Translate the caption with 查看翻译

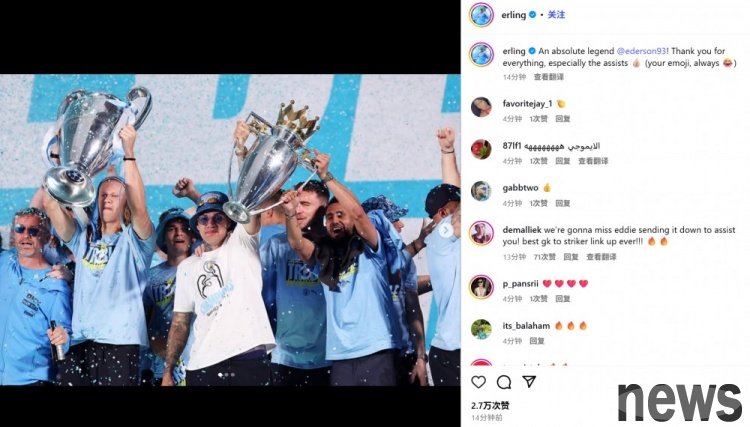[x=549, y=77]
